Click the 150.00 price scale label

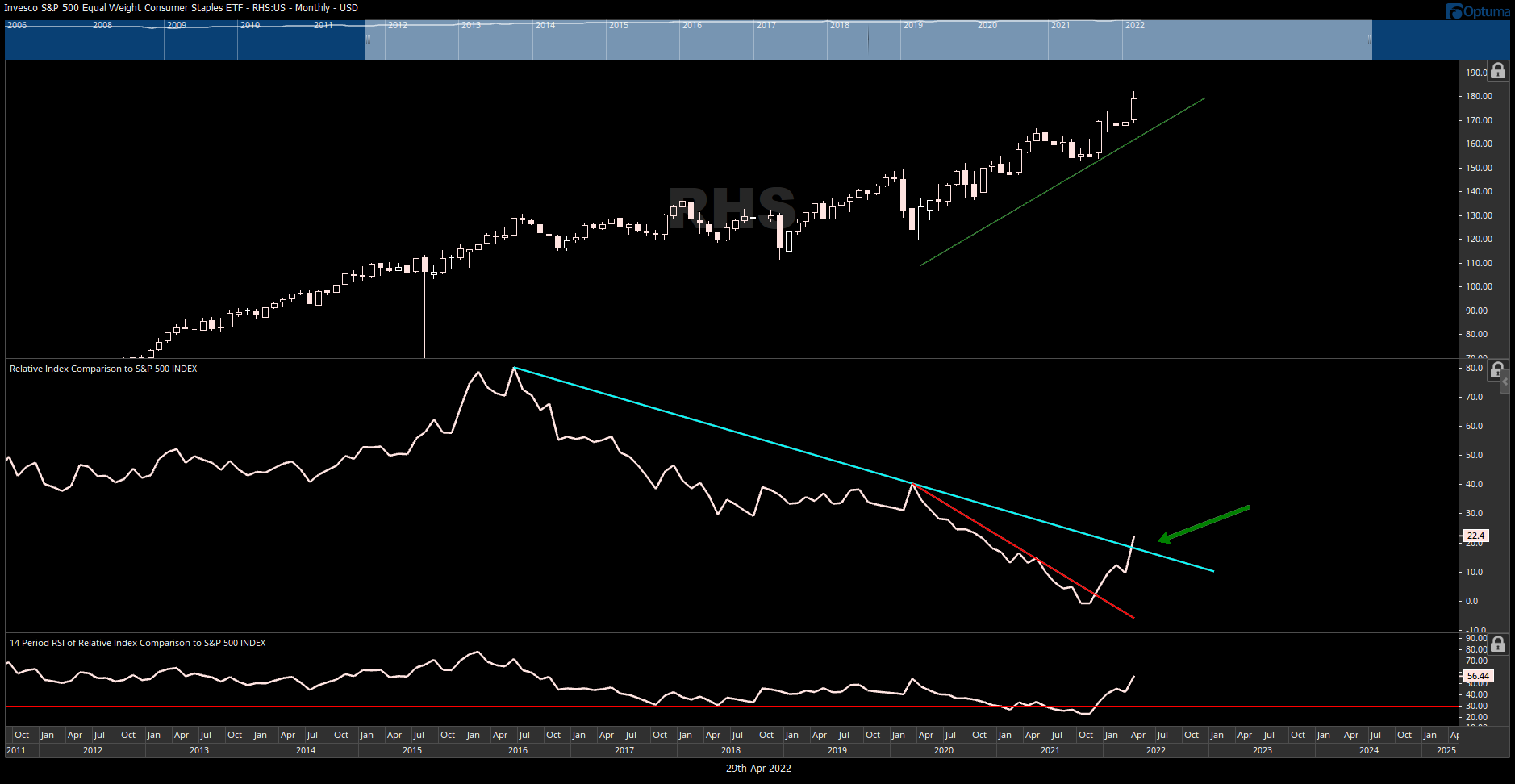1480,168
